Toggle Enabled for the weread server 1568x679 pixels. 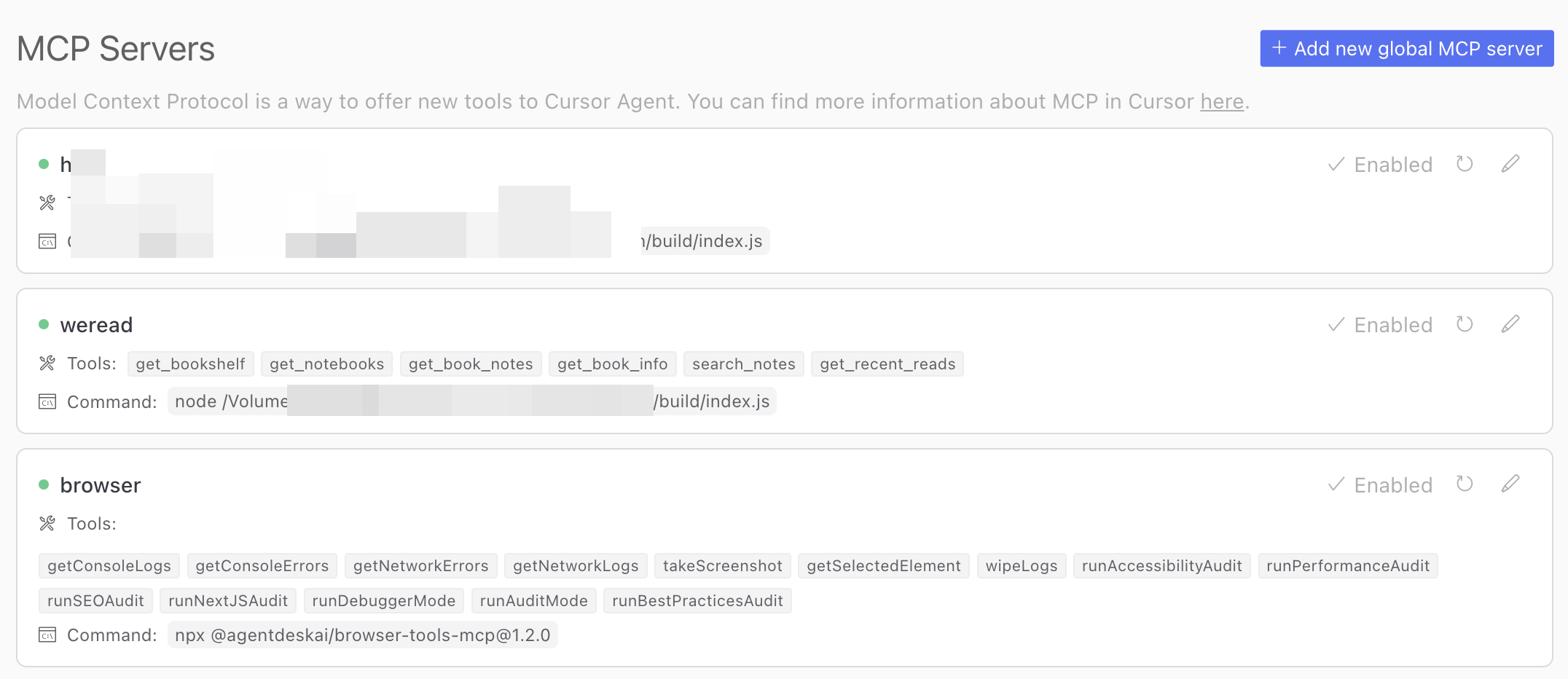pyautogui.click(x=1380, y=325)
